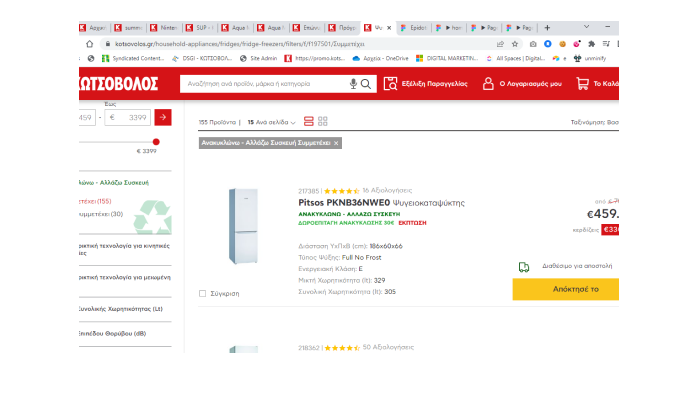This screenshot has height=393, width=698.
Task: Click the Απόκτησέ το button
Action: 565,289
